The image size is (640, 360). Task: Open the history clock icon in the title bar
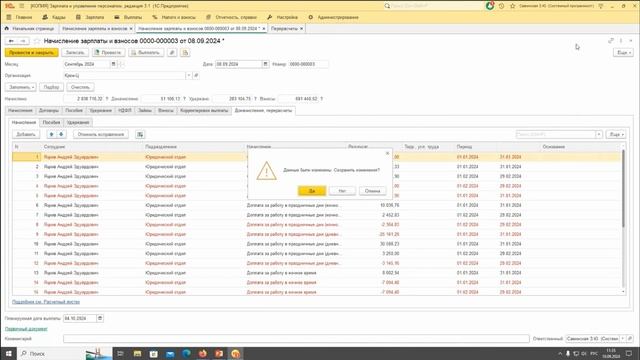[x=502, y=6]
